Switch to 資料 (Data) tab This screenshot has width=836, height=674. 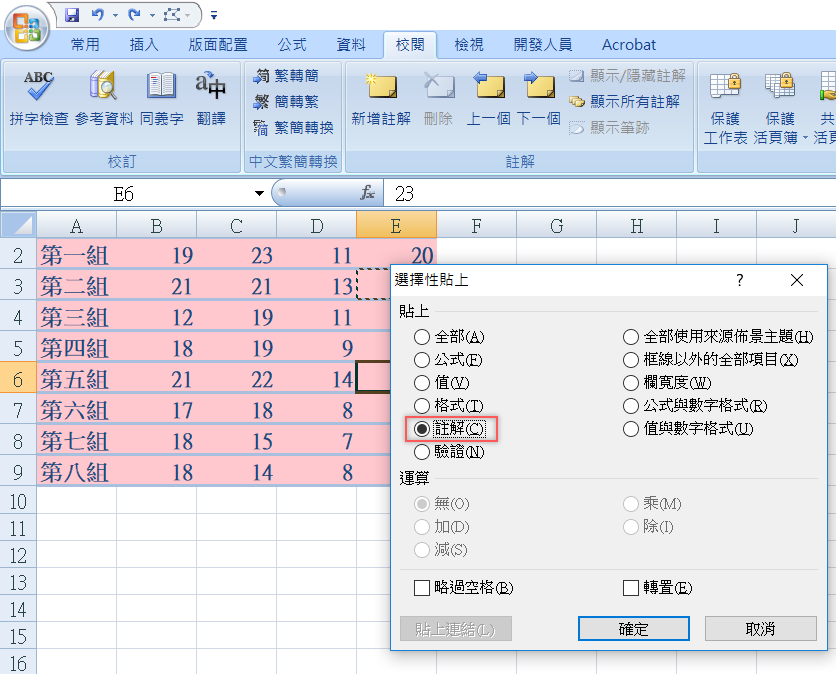tap(351, 45)
